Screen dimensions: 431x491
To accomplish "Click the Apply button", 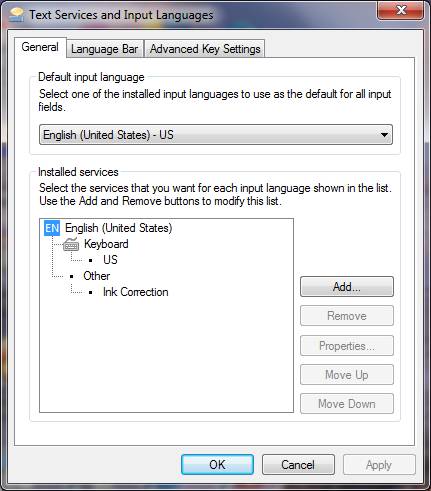I will [379, 465].
